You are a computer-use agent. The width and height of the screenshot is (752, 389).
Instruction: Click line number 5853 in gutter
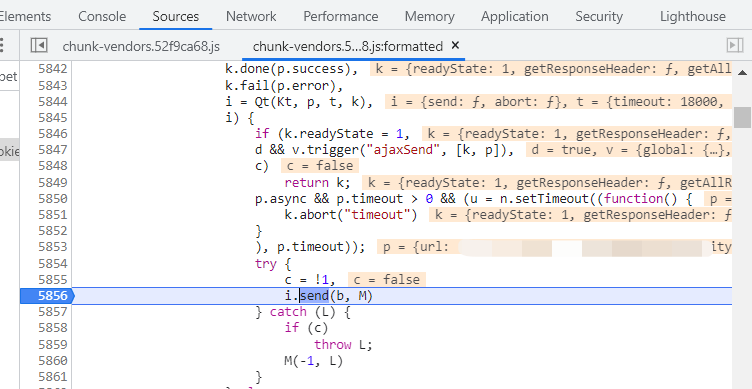pos(53,247)
